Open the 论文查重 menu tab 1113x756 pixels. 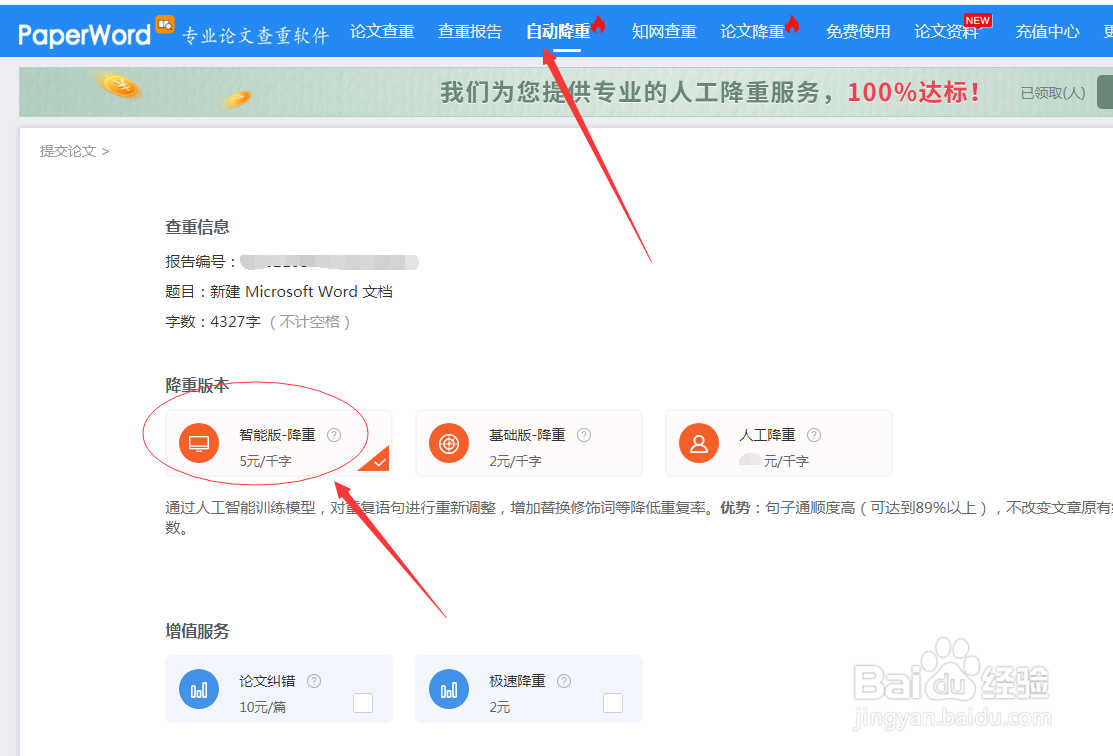pos(382,31)
